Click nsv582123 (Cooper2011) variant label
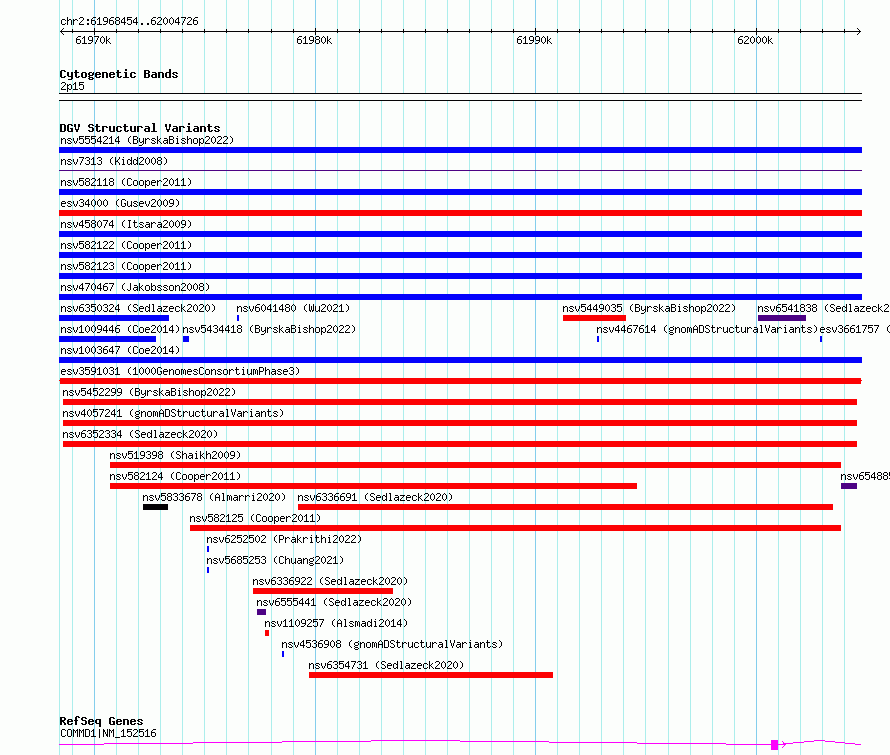 click(126, 266)
